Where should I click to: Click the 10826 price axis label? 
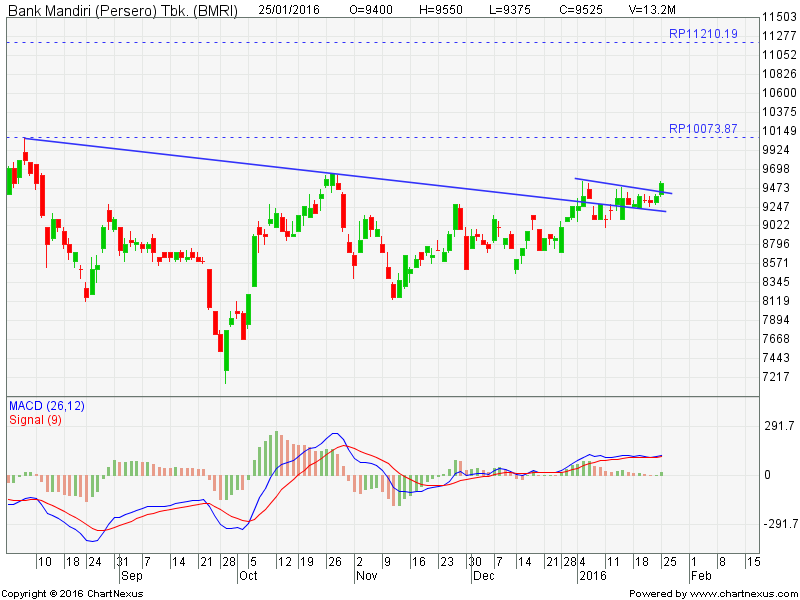[x=779, y=73]
